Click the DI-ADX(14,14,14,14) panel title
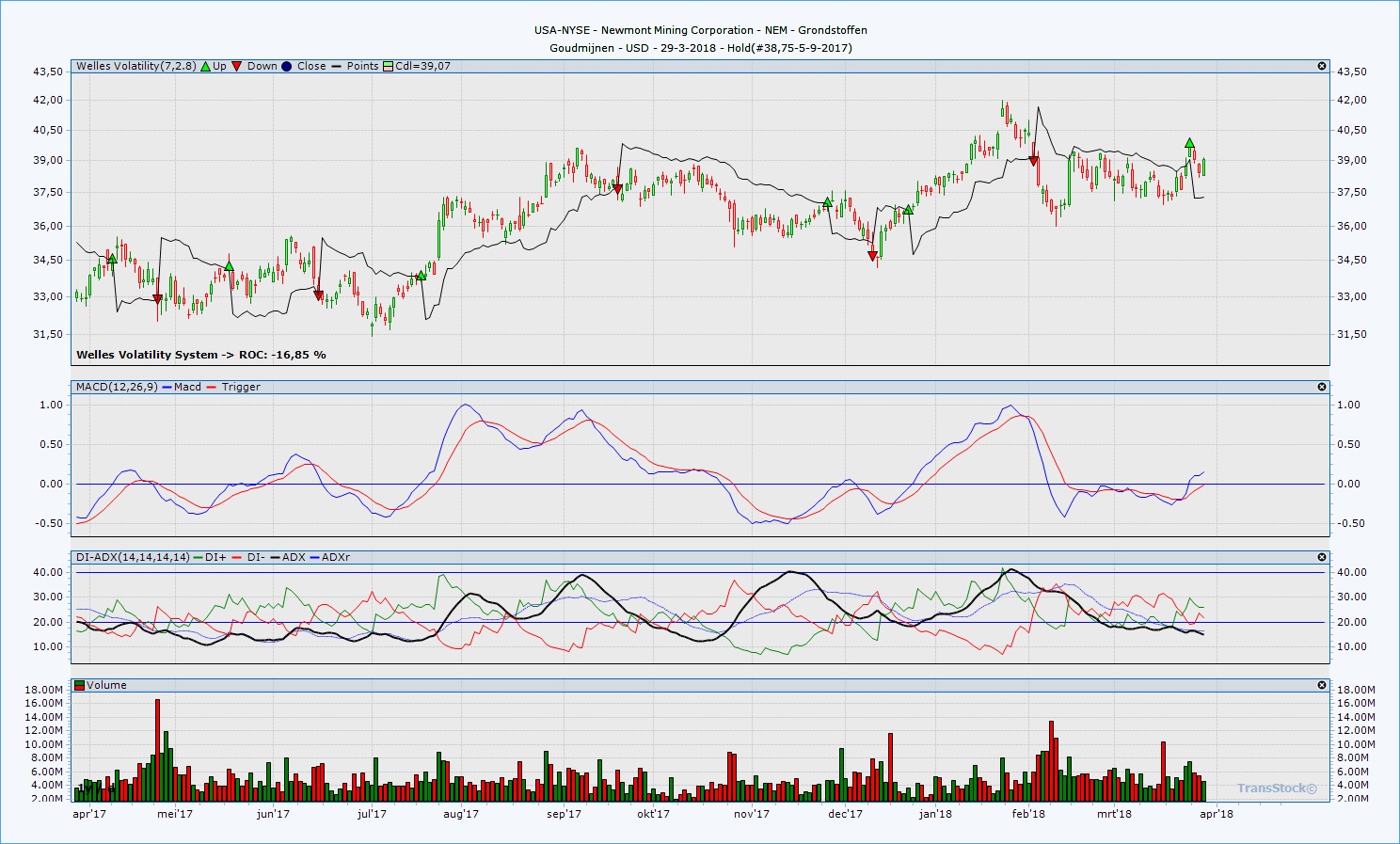1400x844 pixels. point(133,557)
